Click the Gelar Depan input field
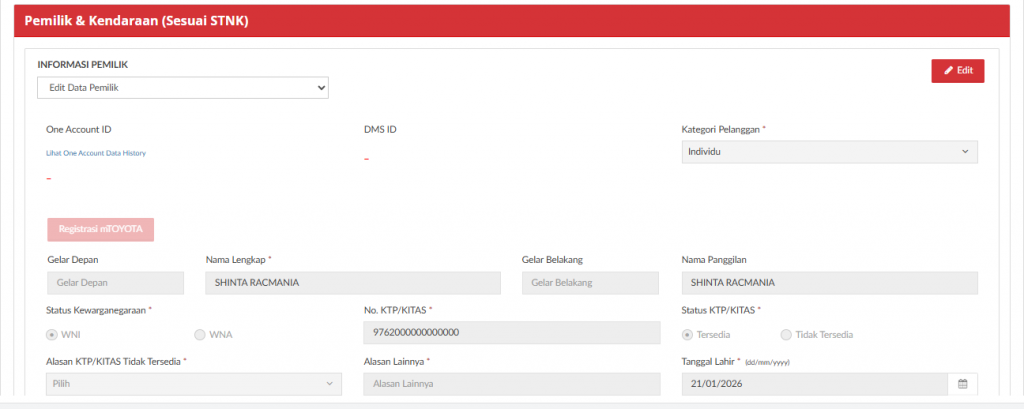 point(115,283)
